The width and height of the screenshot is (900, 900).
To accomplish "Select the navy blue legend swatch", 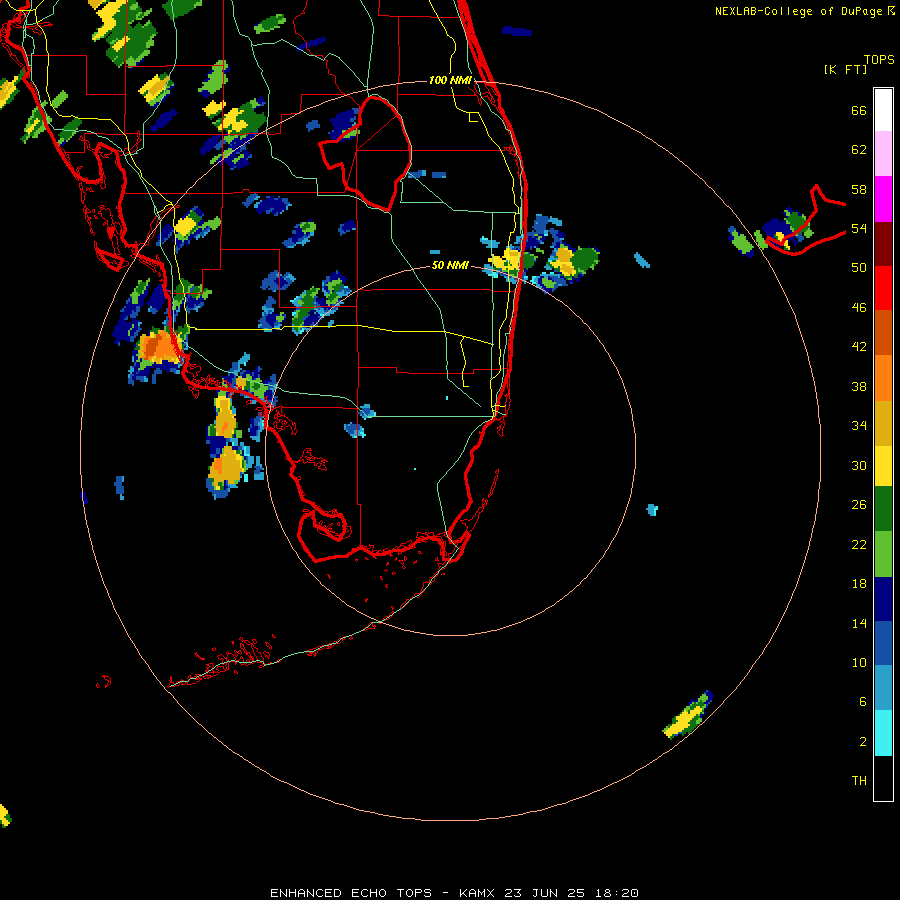I will [883, 599].
